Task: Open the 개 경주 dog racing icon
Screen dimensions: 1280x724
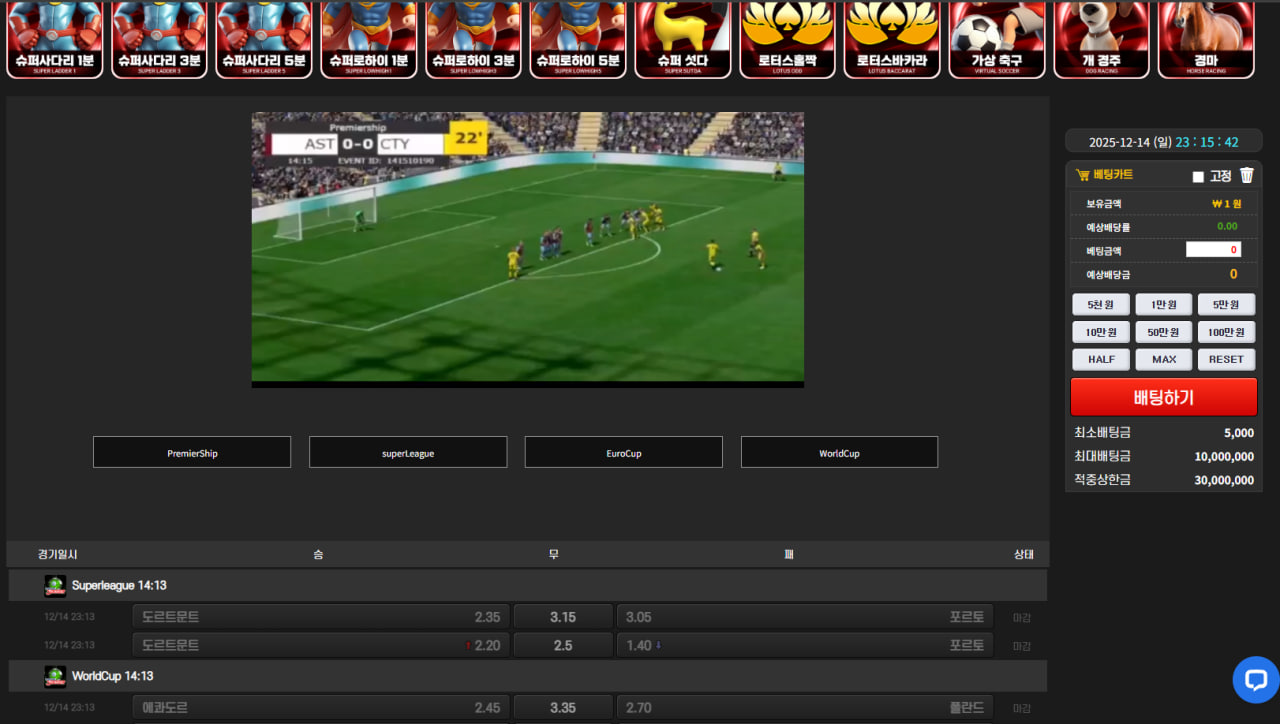Action: tap(1101, 39)
